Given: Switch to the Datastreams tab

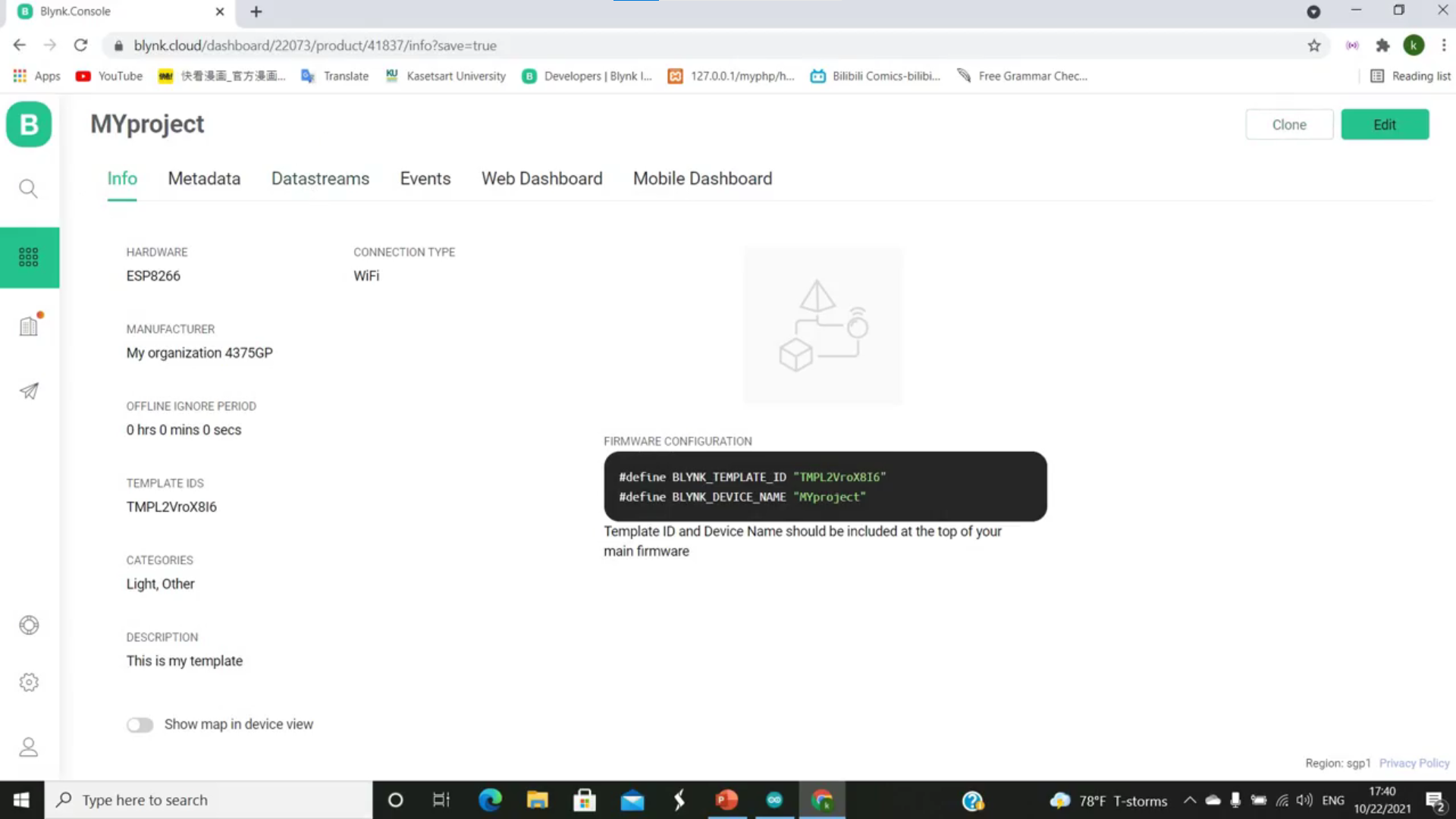Looking at the screenshot, I should pos(320,178).
